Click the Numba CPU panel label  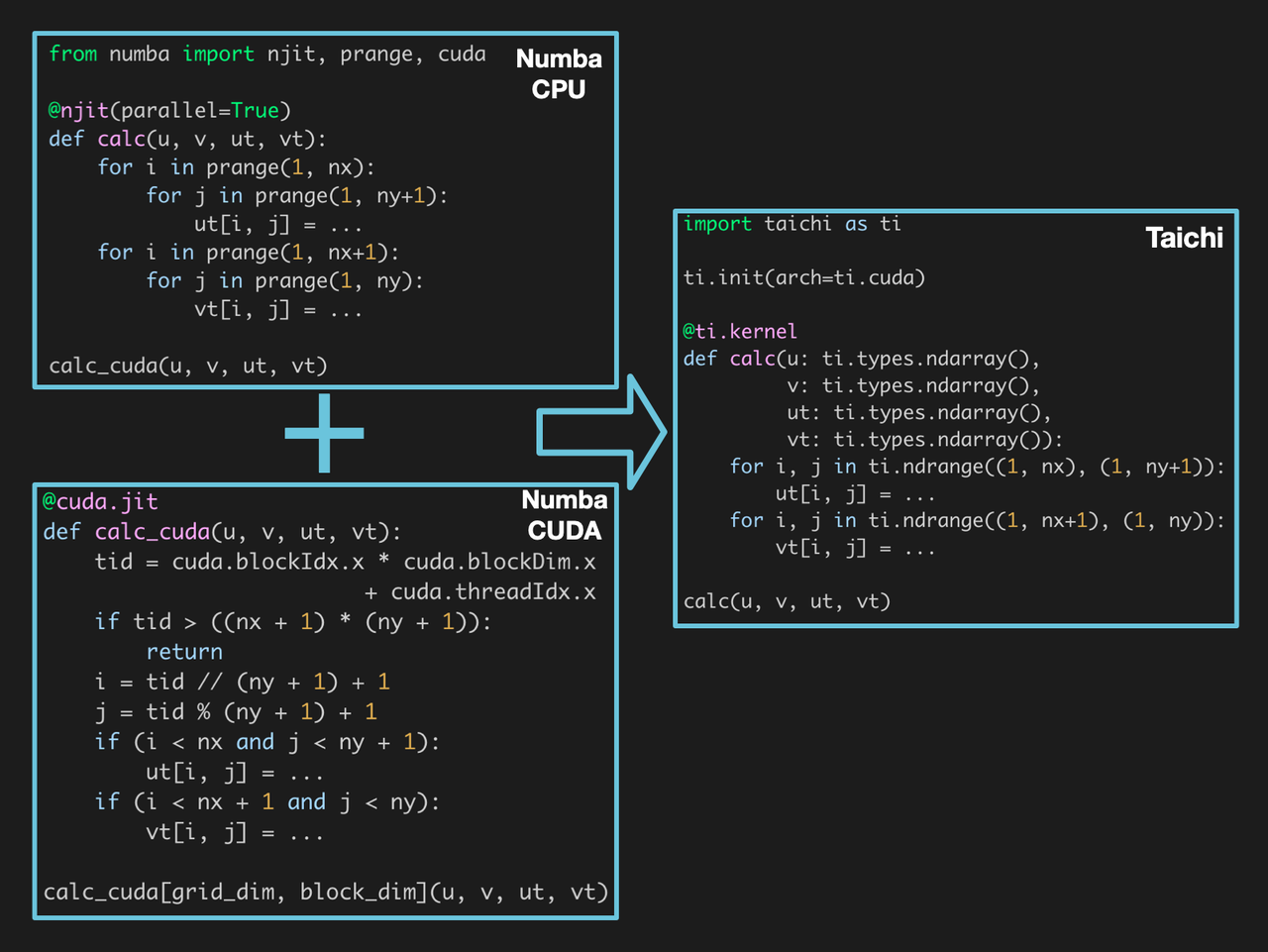559,73
